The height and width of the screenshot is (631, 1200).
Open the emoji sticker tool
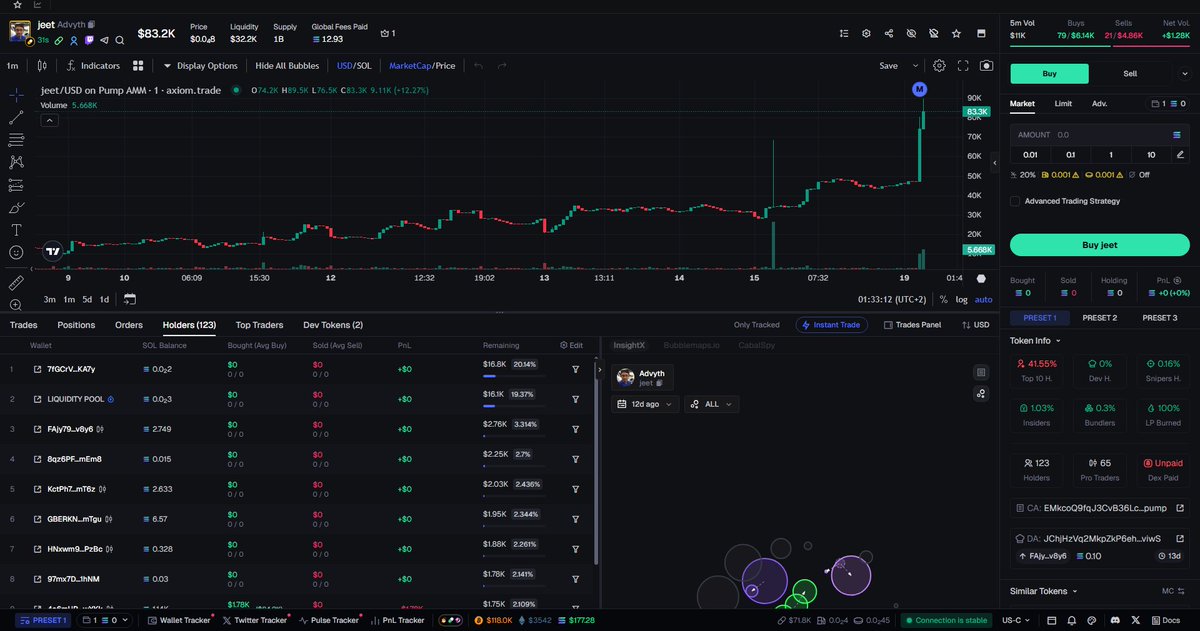(x=16, y=252)
